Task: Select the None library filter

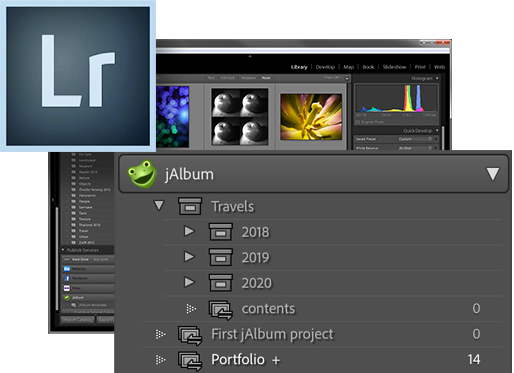Action: tap(266, 78)
